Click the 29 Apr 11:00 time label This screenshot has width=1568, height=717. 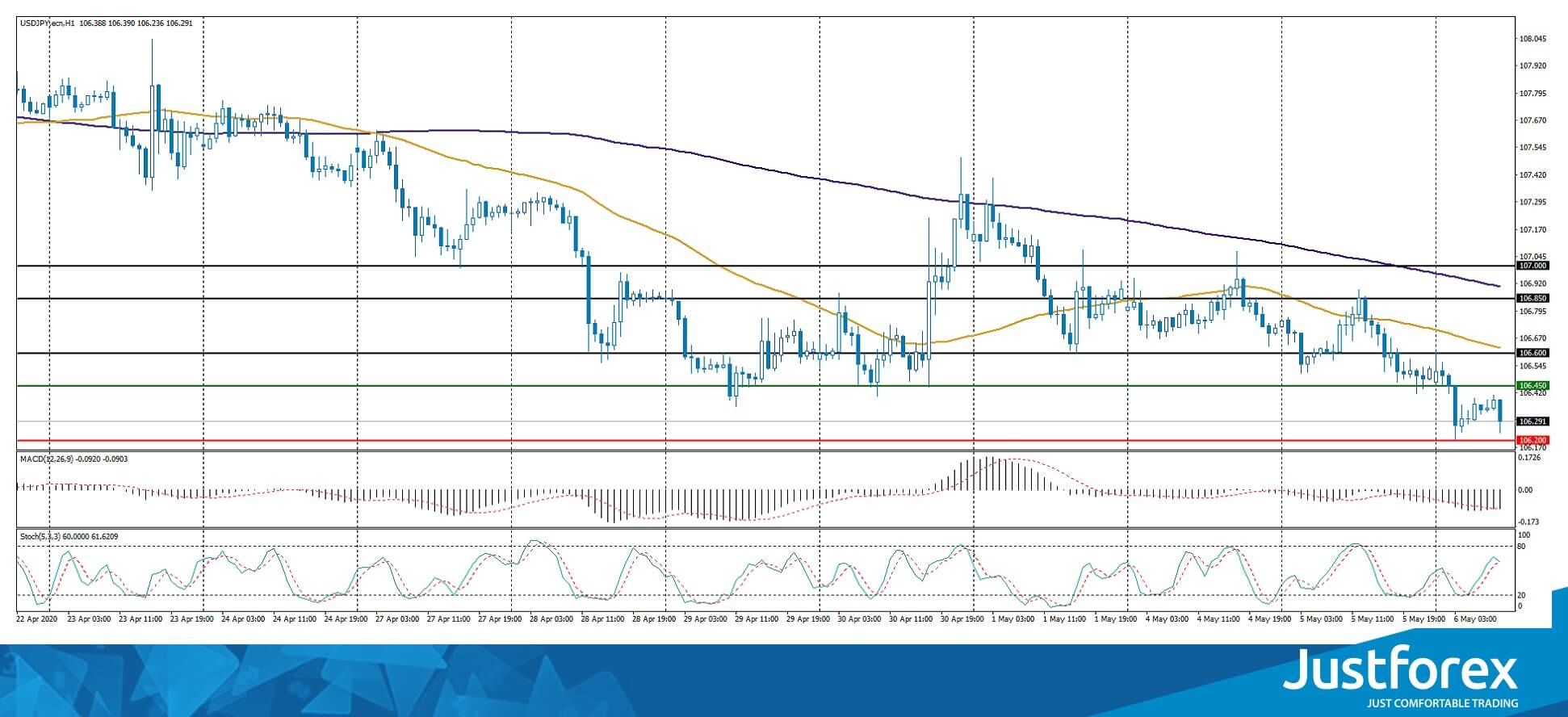point(757,619)
